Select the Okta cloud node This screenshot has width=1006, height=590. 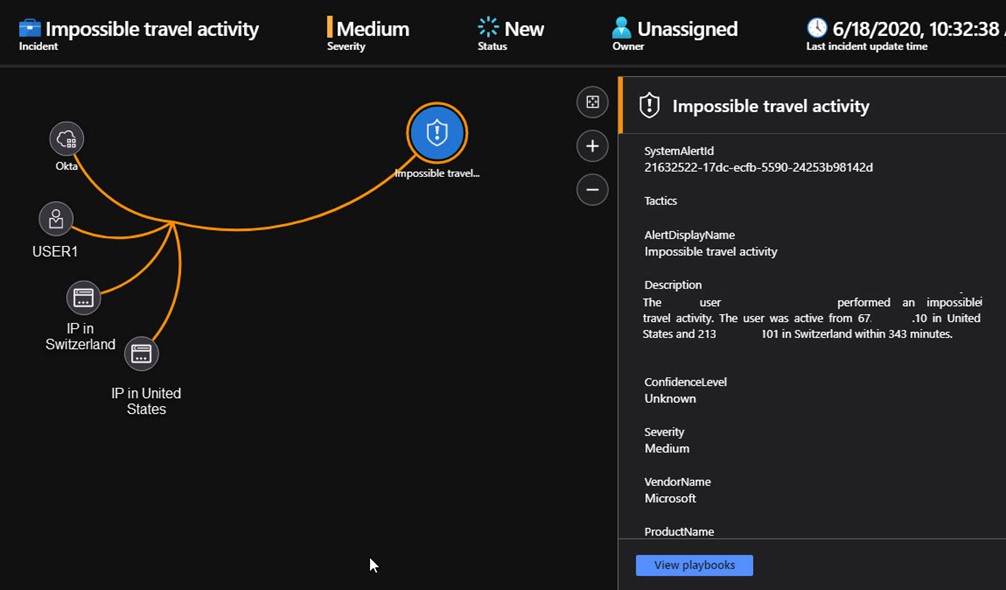point(67,139)
